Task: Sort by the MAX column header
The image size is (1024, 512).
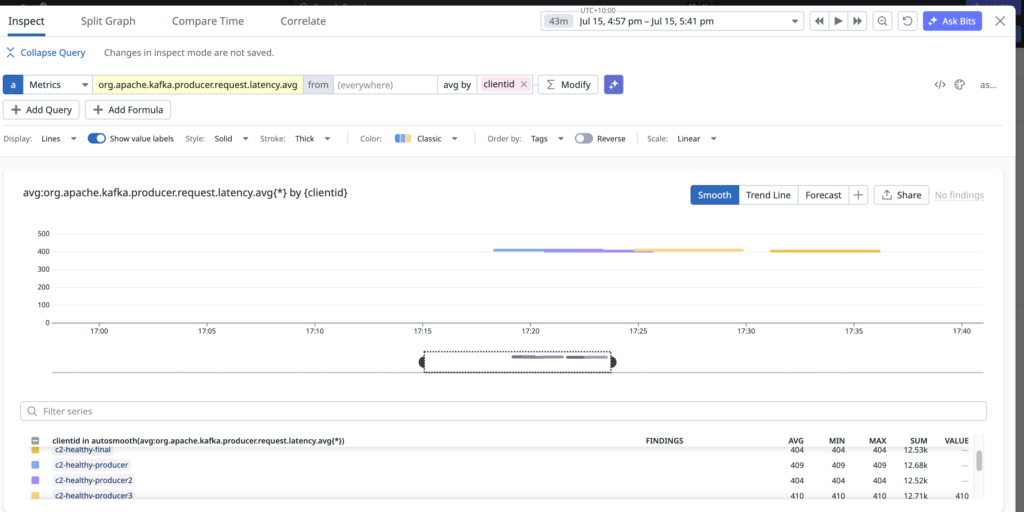Action: pyautogui.click(x=878, y=441)
